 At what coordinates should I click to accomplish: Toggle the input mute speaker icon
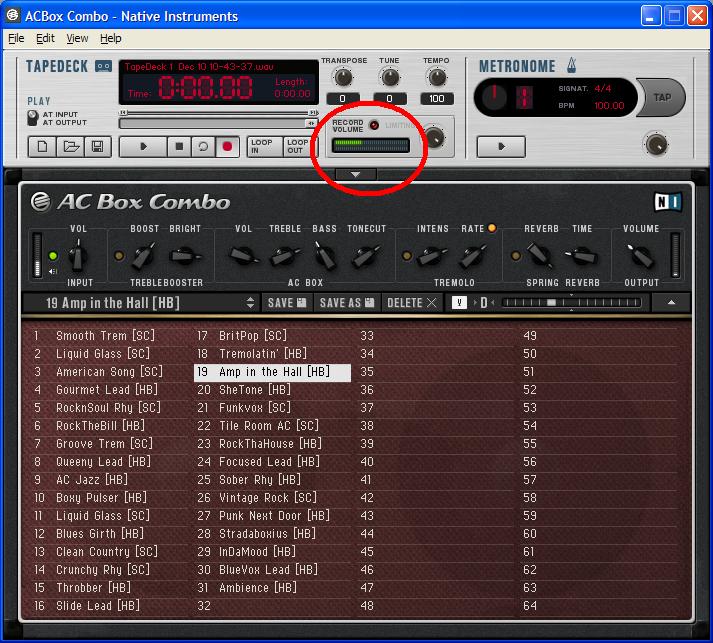pos(53,271)
